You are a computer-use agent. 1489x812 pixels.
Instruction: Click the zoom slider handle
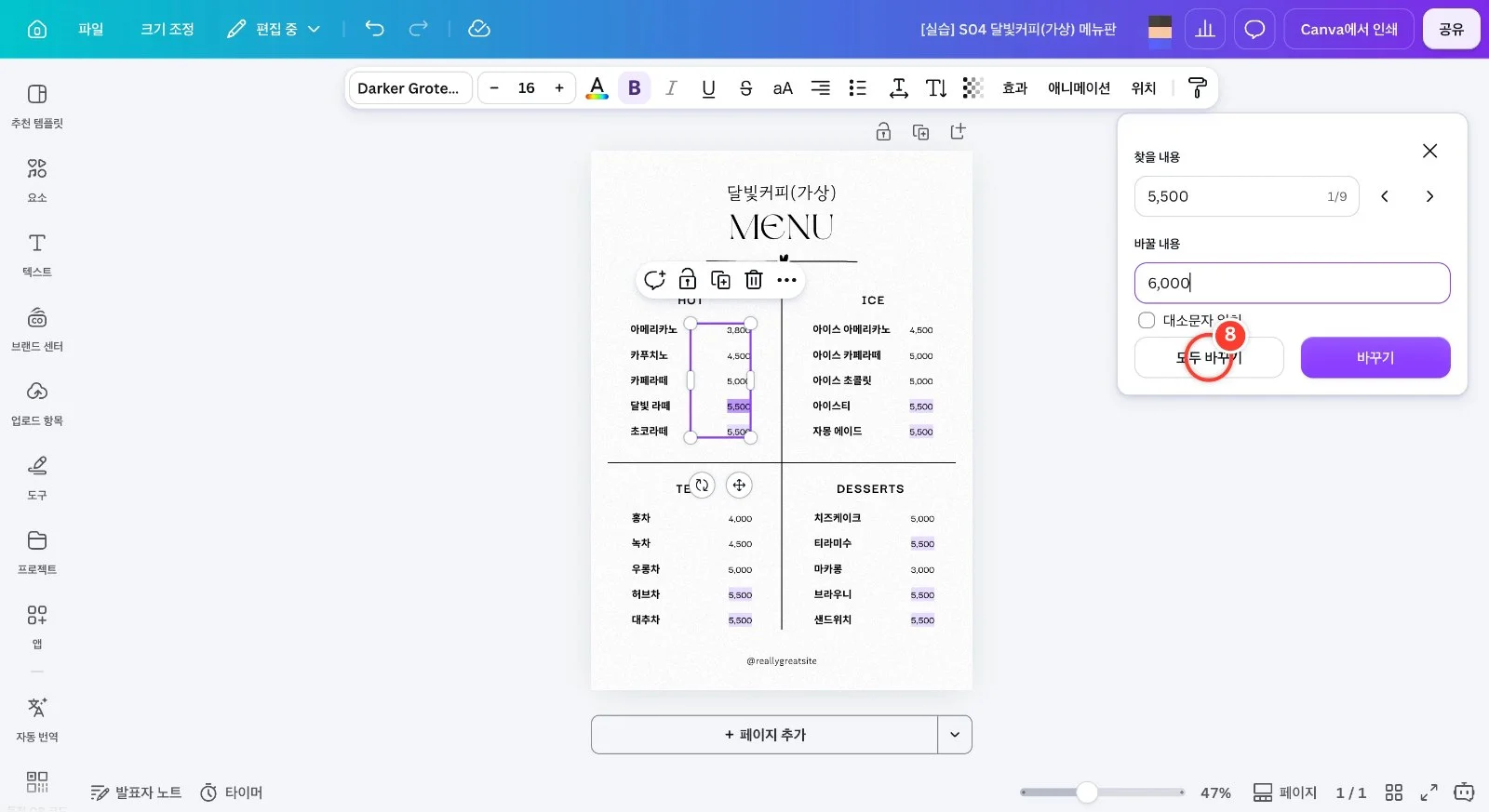pos(1087,792)
